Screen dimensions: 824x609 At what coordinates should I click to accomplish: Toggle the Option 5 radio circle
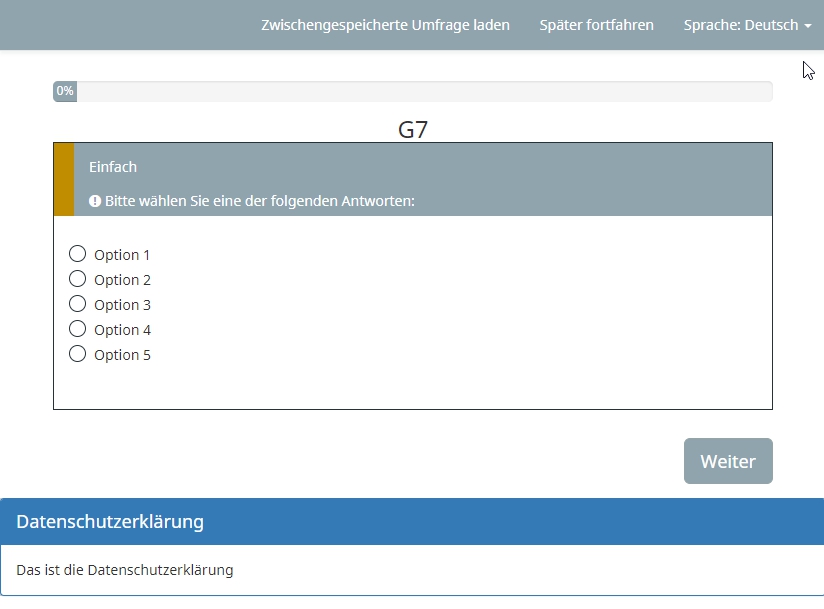point(77,354)
